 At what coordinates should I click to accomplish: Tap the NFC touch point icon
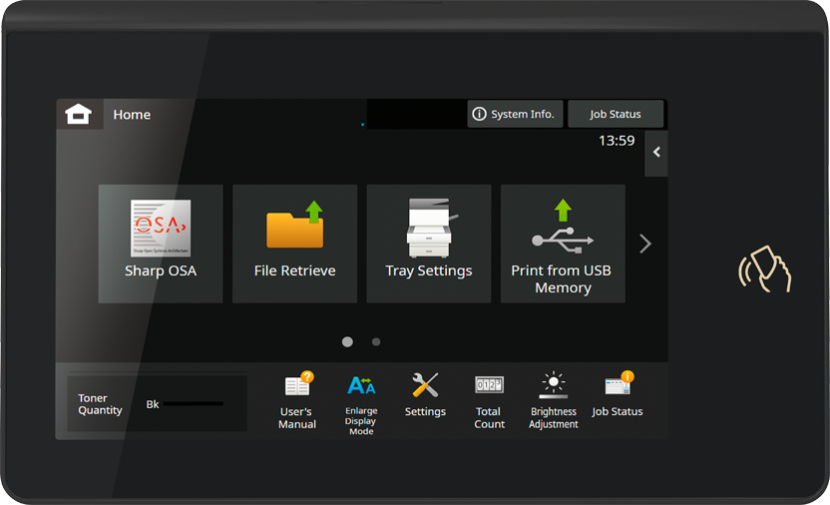click(764, 269)
